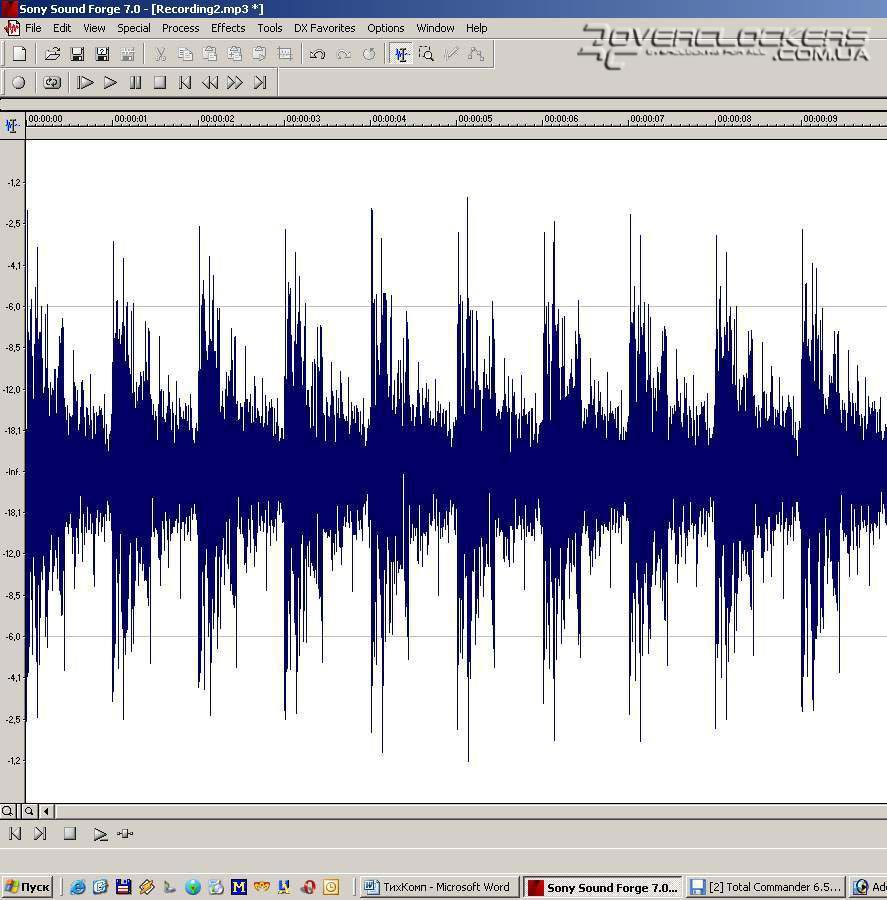Start recording with the Record button

point(19,83)
